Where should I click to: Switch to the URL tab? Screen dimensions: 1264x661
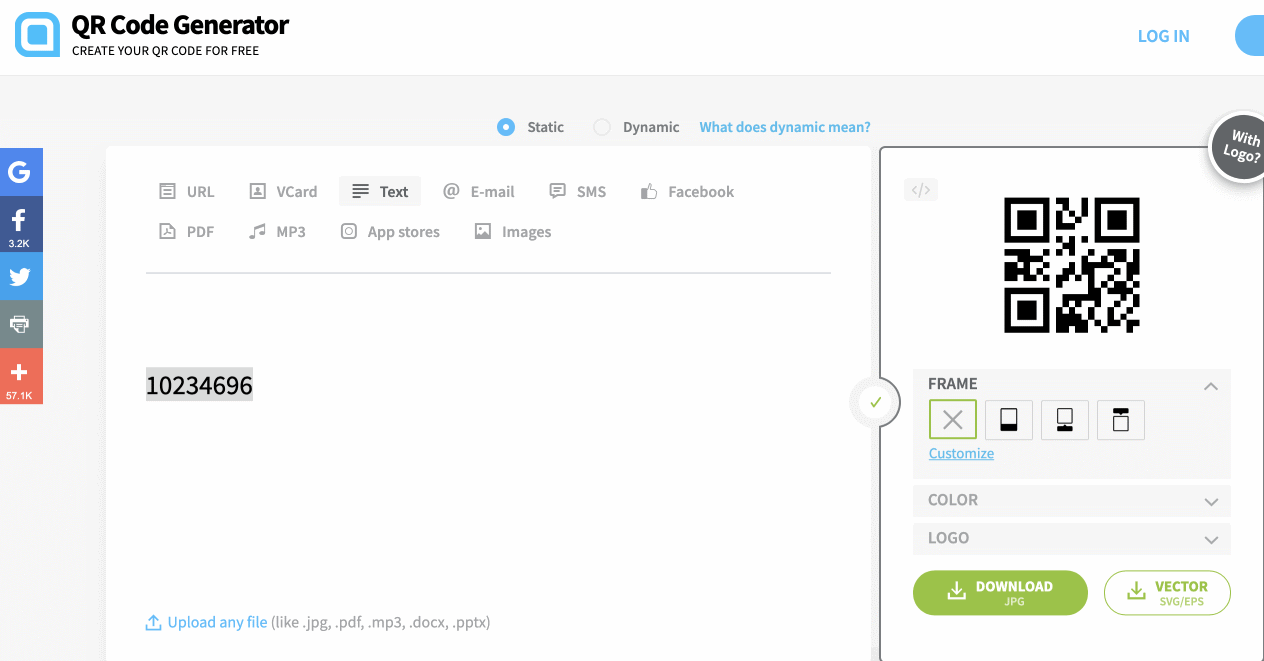(x=187, y=192)
